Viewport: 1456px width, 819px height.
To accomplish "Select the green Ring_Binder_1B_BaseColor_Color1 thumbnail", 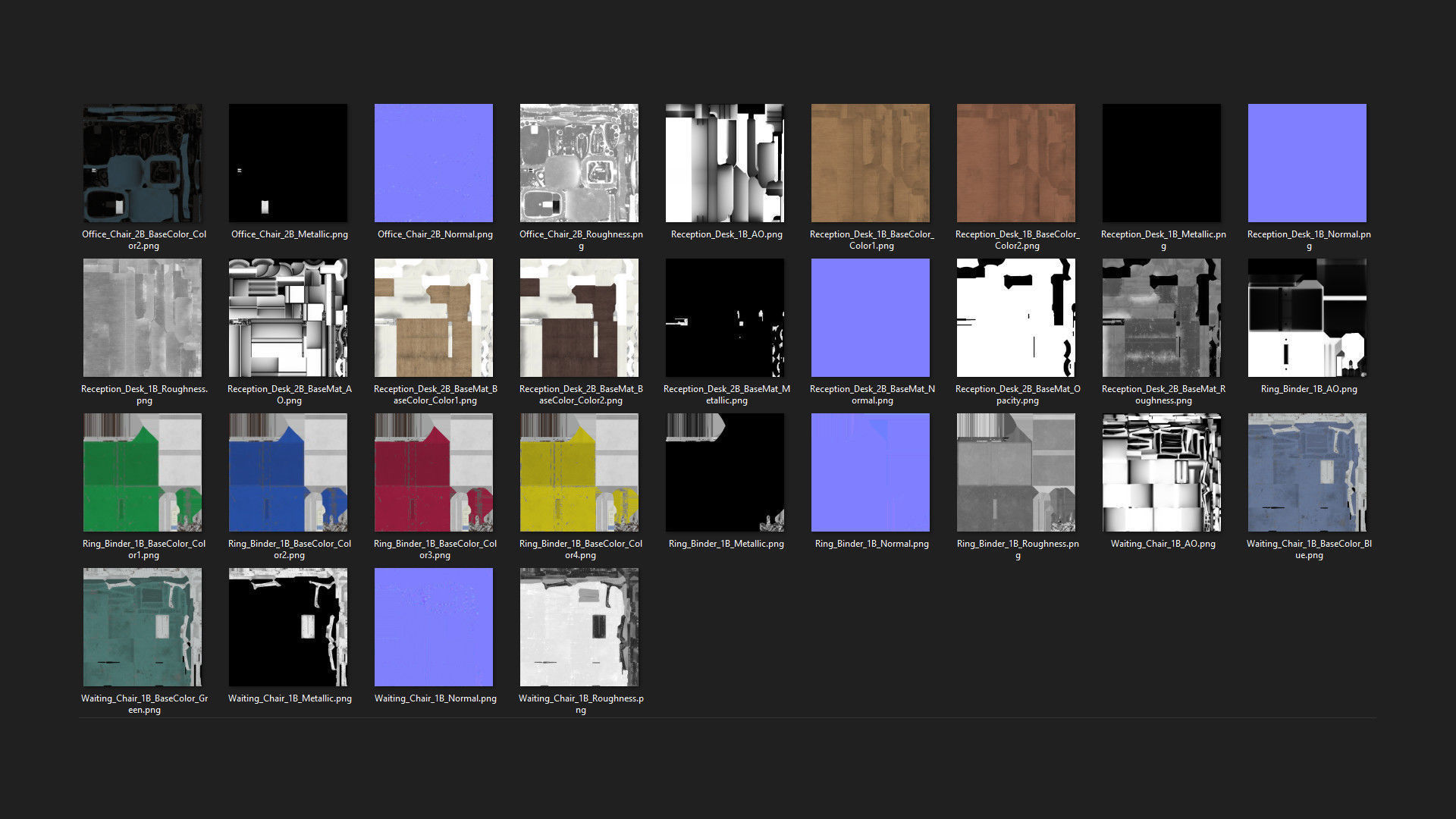I will click(x=143, y=472).
